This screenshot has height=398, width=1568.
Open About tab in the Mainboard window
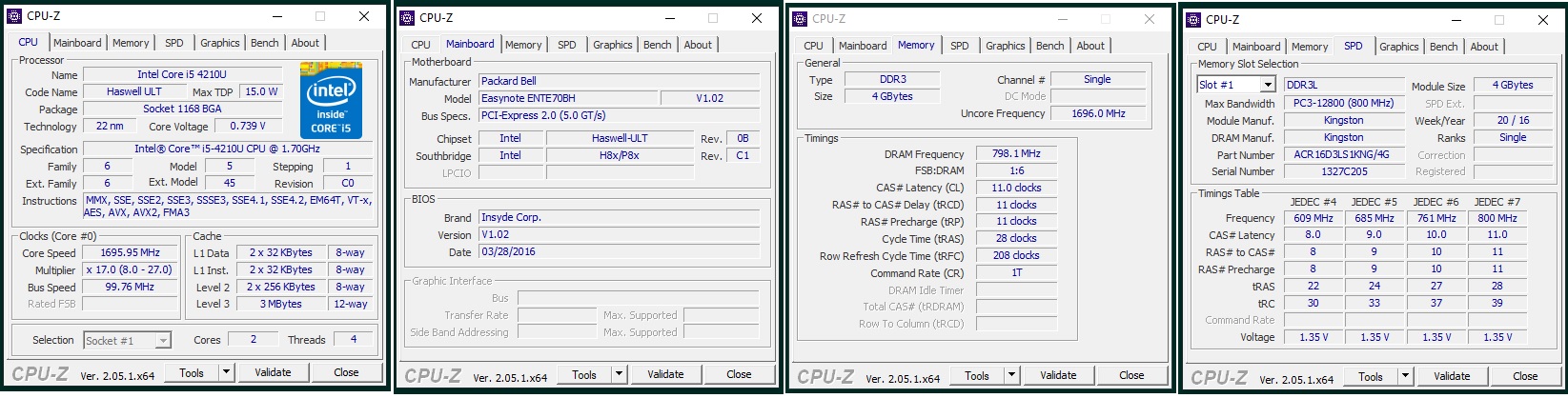[x=698, y=45]
